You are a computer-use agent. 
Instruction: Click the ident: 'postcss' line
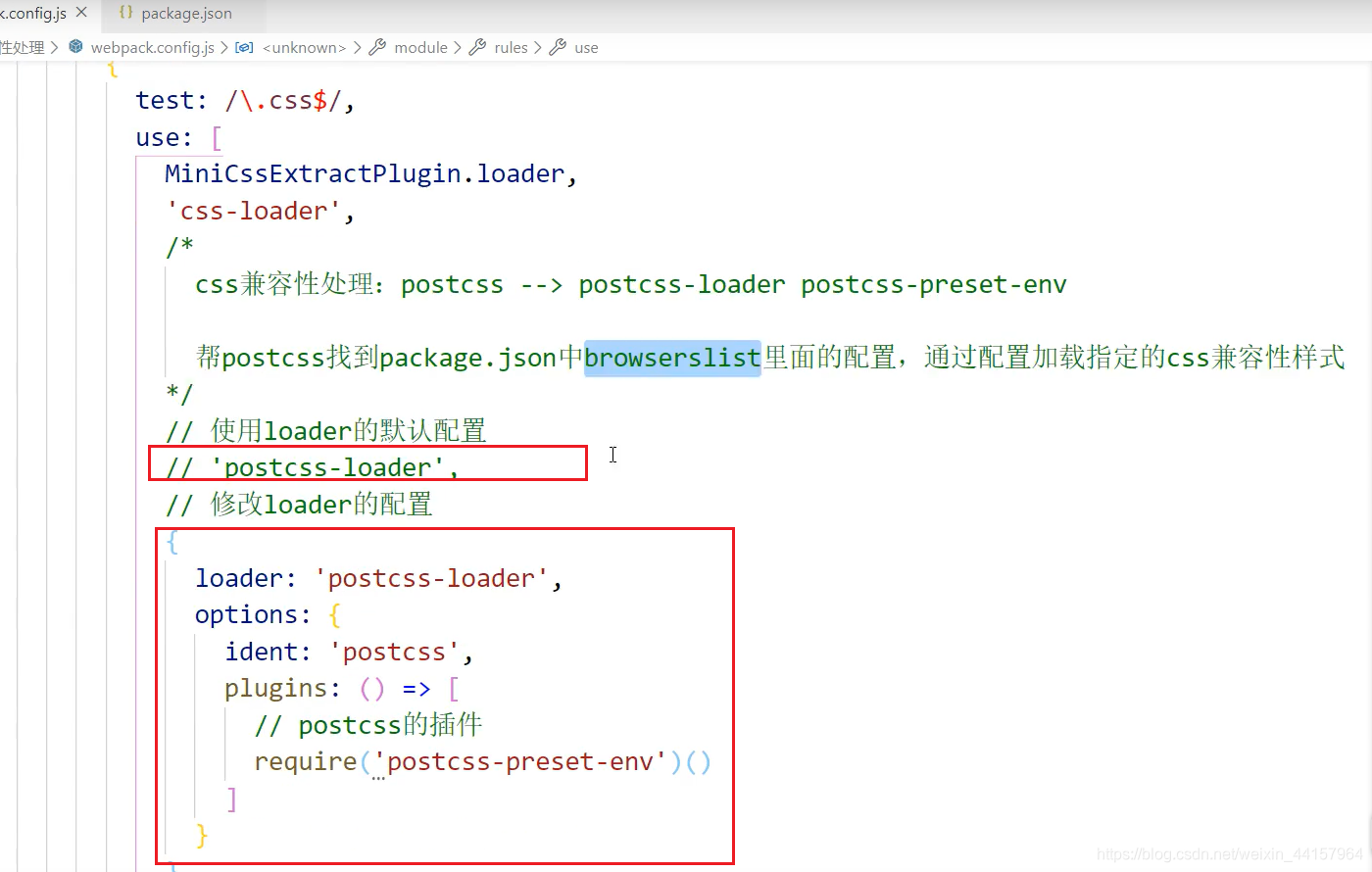click(x=350, y=653)
